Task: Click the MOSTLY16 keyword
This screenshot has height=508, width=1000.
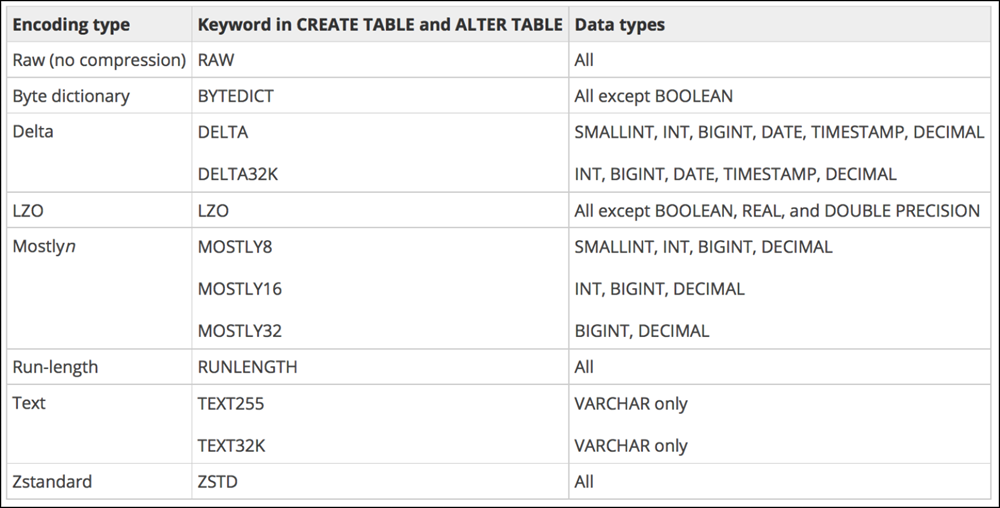Action: point(240,289)
